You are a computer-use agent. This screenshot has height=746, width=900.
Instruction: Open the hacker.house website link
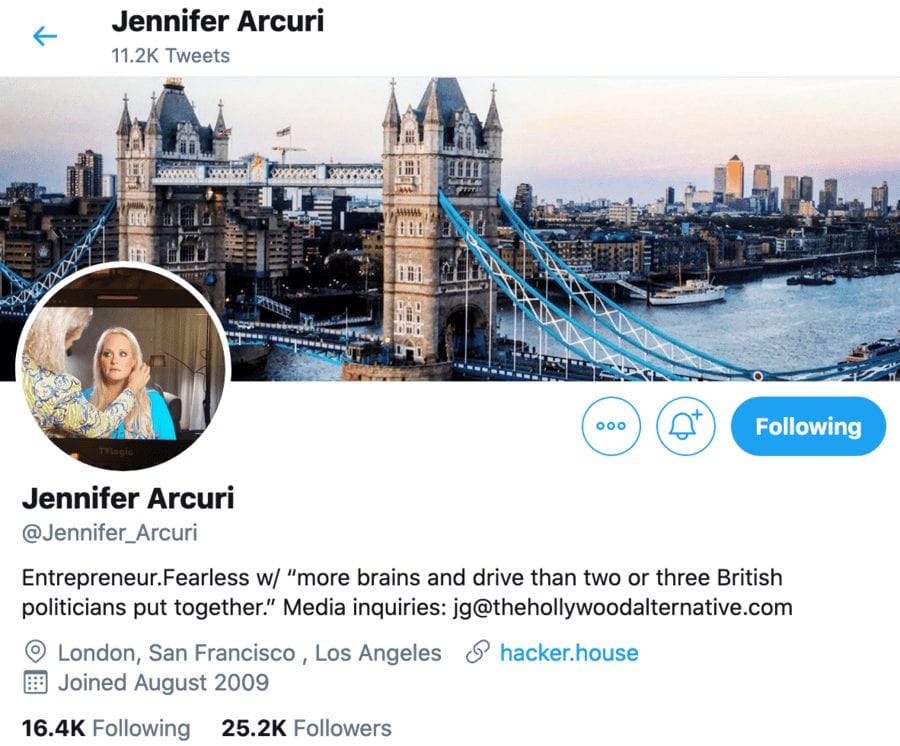569,653
